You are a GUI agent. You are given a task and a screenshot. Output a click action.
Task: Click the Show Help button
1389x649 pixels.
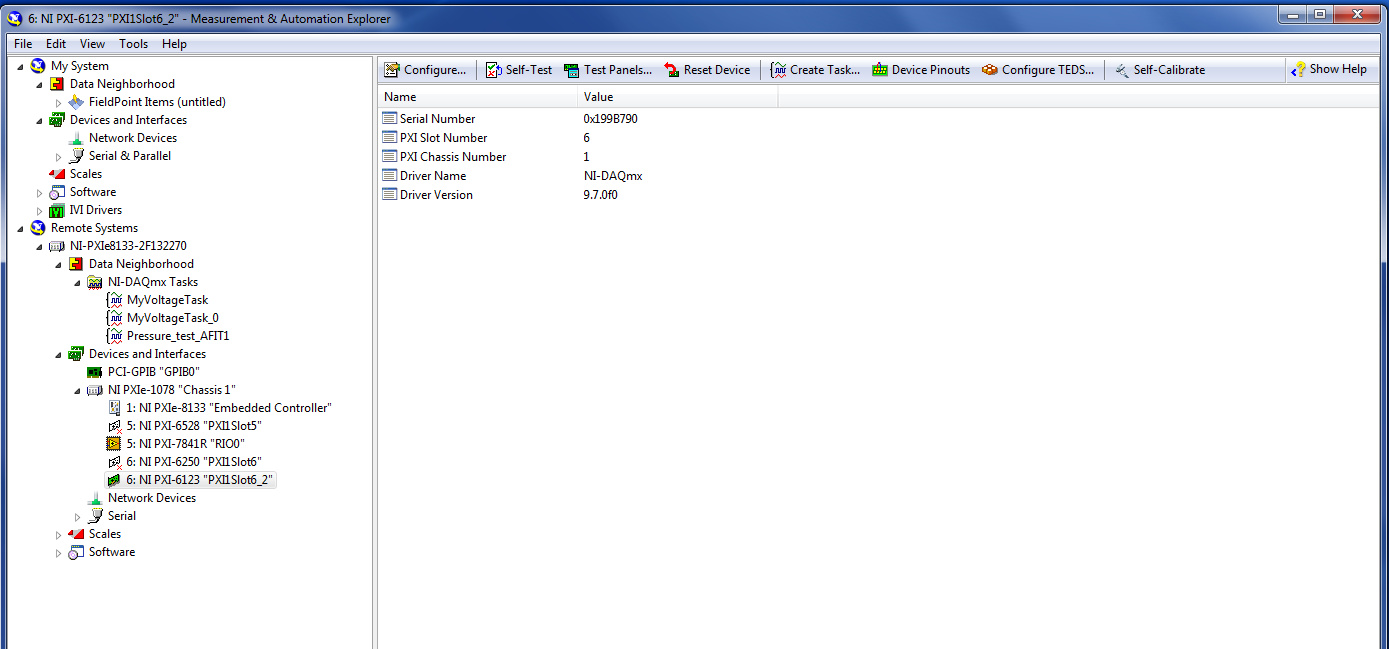point(1329,70)
